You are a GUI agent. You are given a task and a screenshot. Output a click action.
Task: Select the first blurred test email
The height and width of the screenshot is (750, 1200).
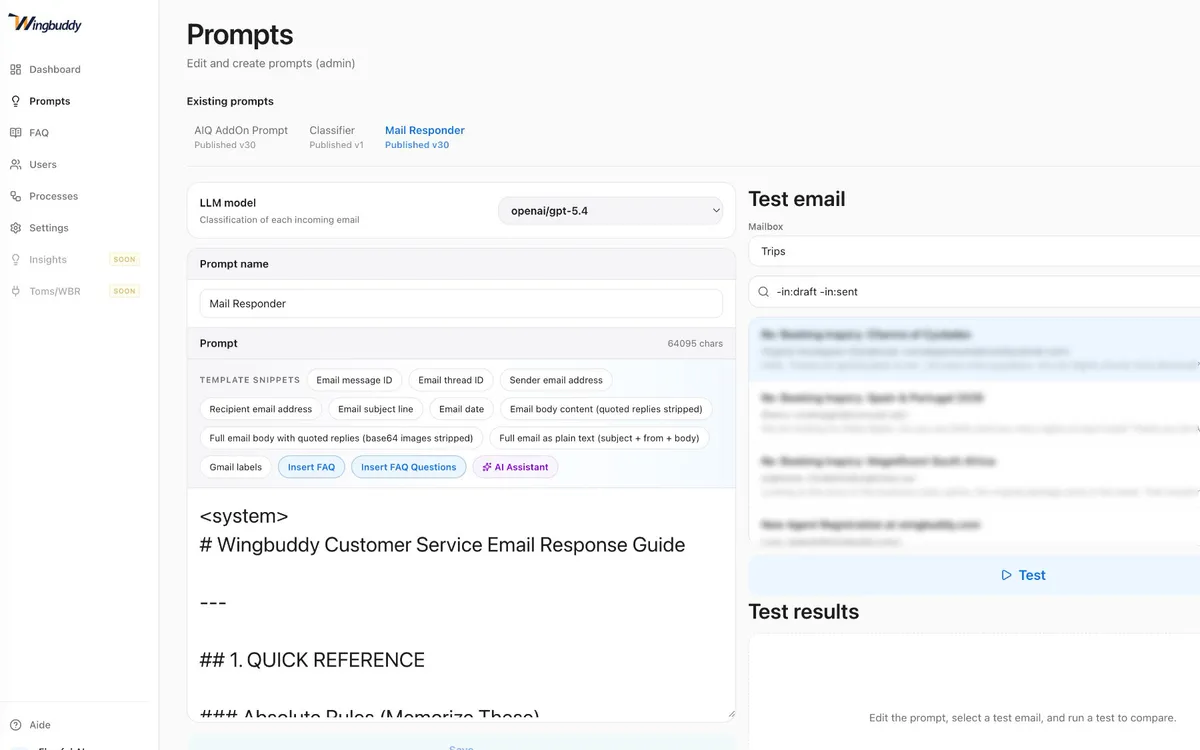[974, 351]
